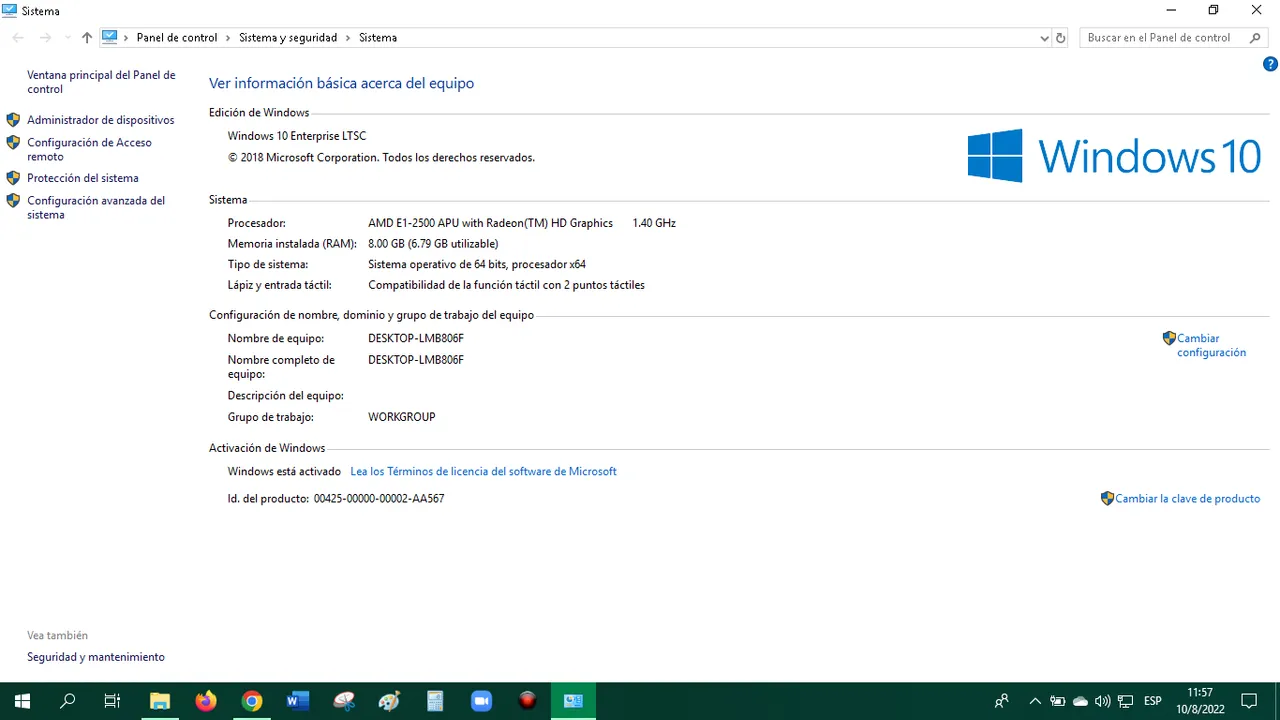Open the Windows Start menu

[22, 701]
